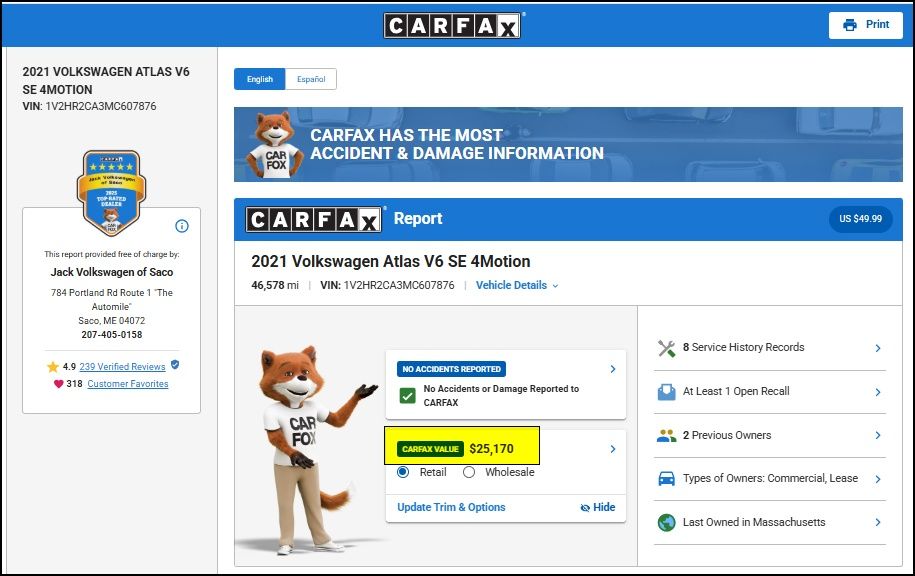Click the globe last owned icon

pyautogui.click(x=666, y=522)
